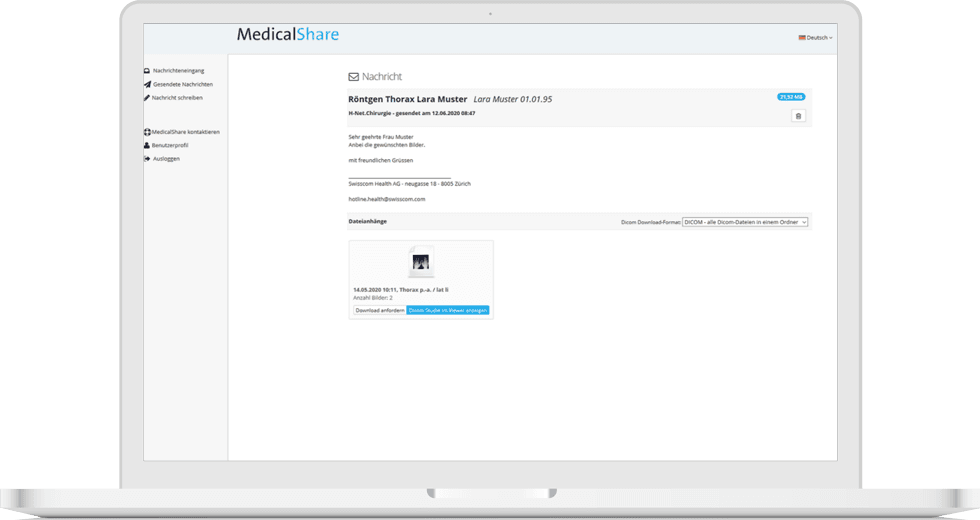This screenshot has height=520, width=980.
Task: Click Sehr geehrte Frau Muster greeting
Action: [x=381, y=137]
